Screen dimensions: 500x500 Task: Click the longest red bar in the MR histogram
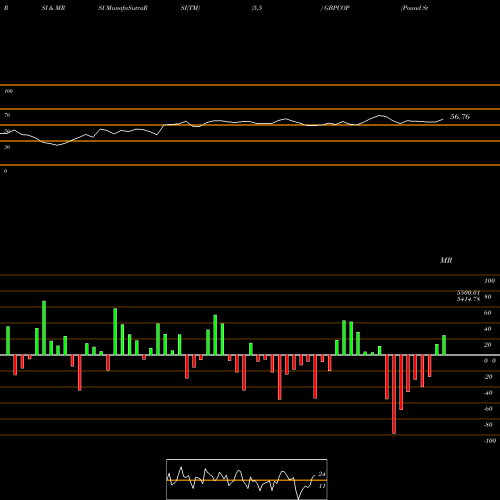point(394,394)
